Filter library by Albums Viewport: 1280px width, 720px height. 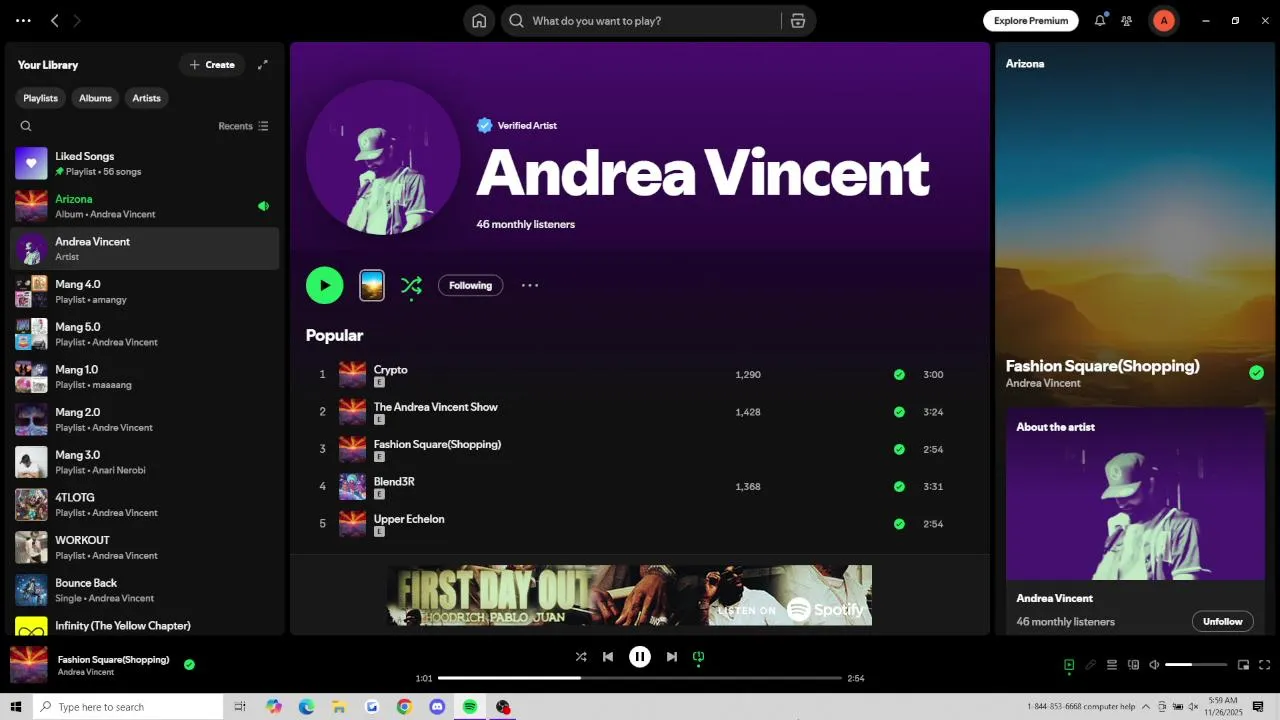pyautogui.click(x=95, y=98)
